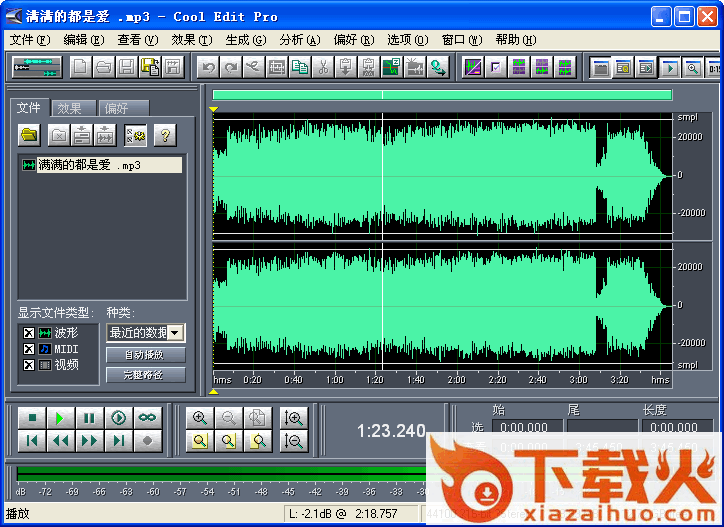724x527 pixels.
Task: Click the toolbar spectral view icon
Action: pyautogui.click(x=473, y=67)
